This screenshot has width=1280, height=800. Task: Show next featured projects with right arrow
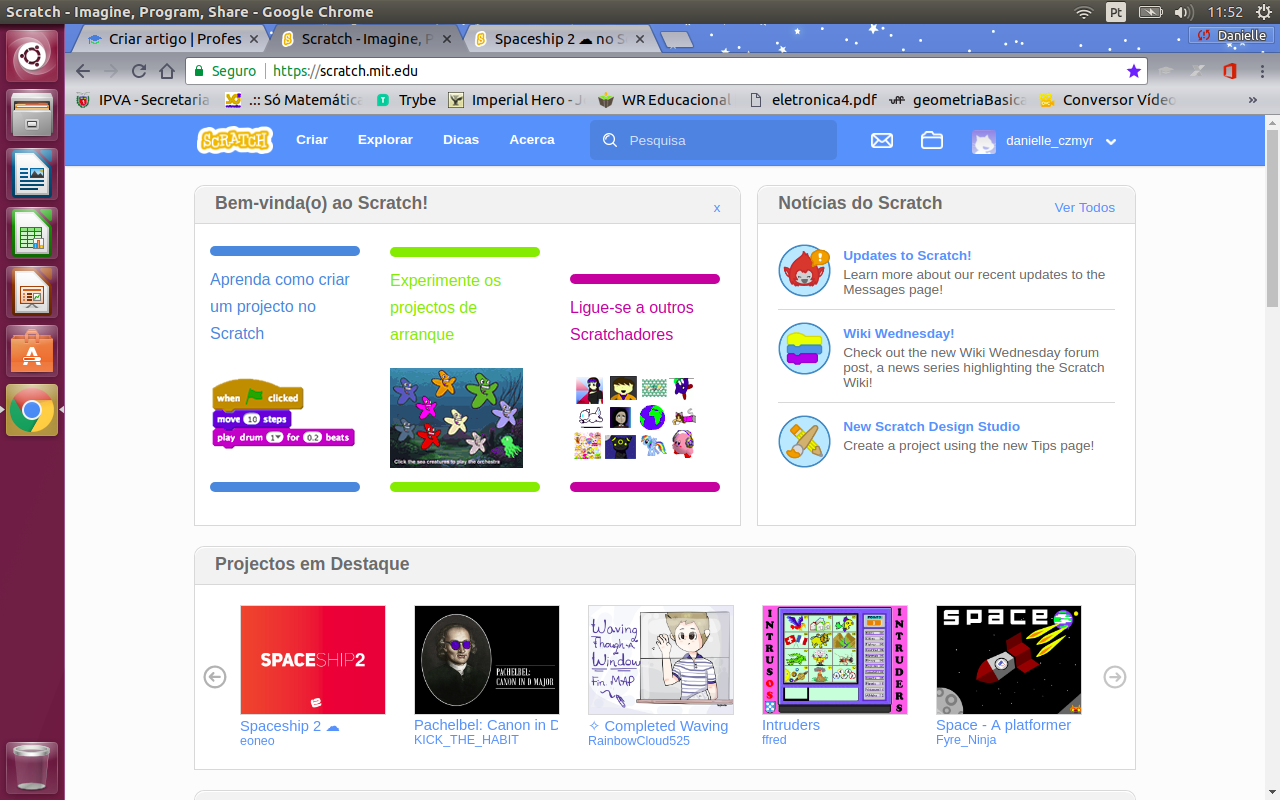1115,677
